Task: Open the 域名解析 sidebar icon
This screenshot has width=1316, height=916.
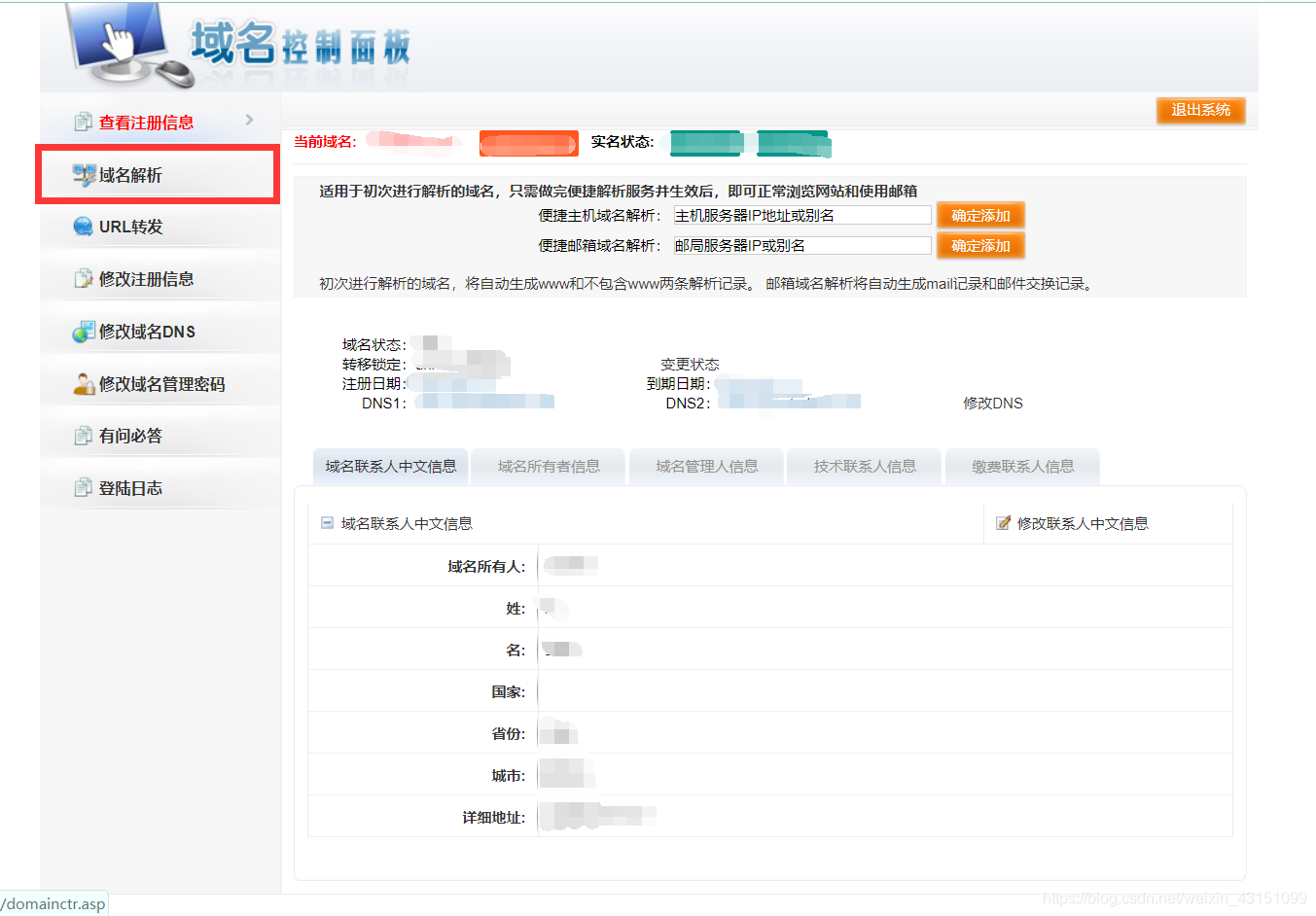Action: (x=86, y=173)
